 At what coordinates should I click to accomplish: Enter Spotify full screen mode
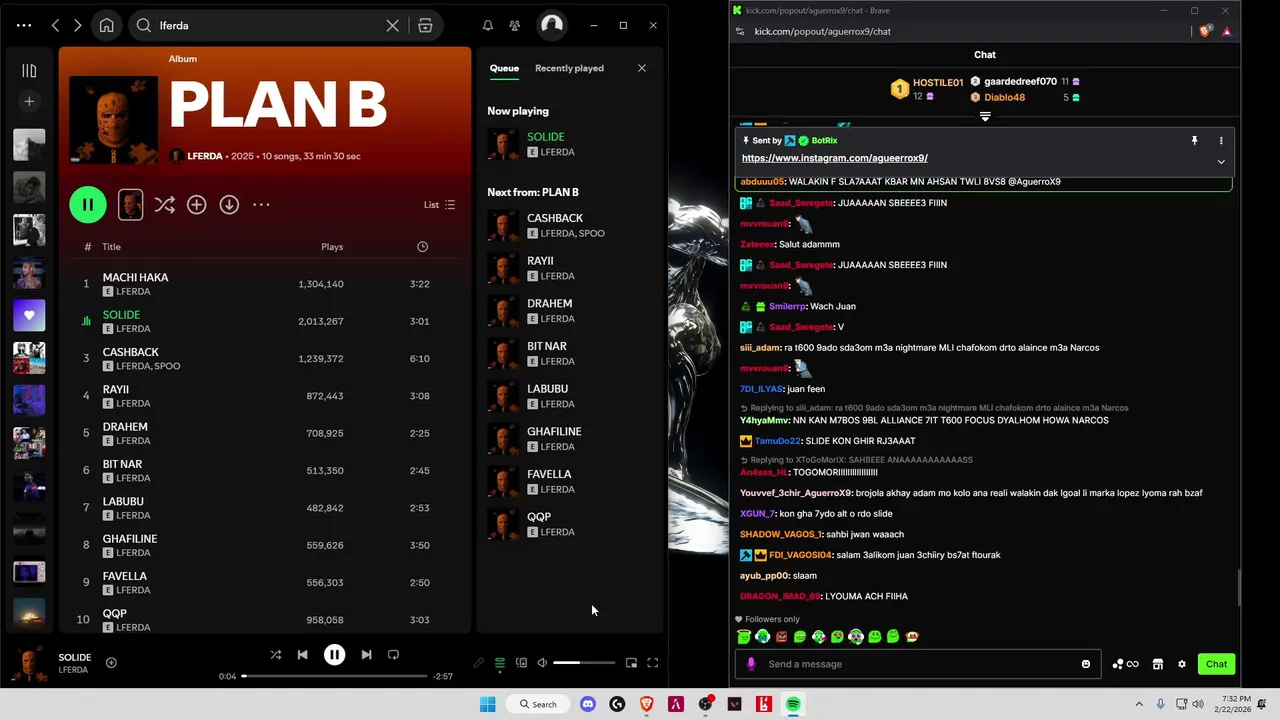tap(652, 663)
